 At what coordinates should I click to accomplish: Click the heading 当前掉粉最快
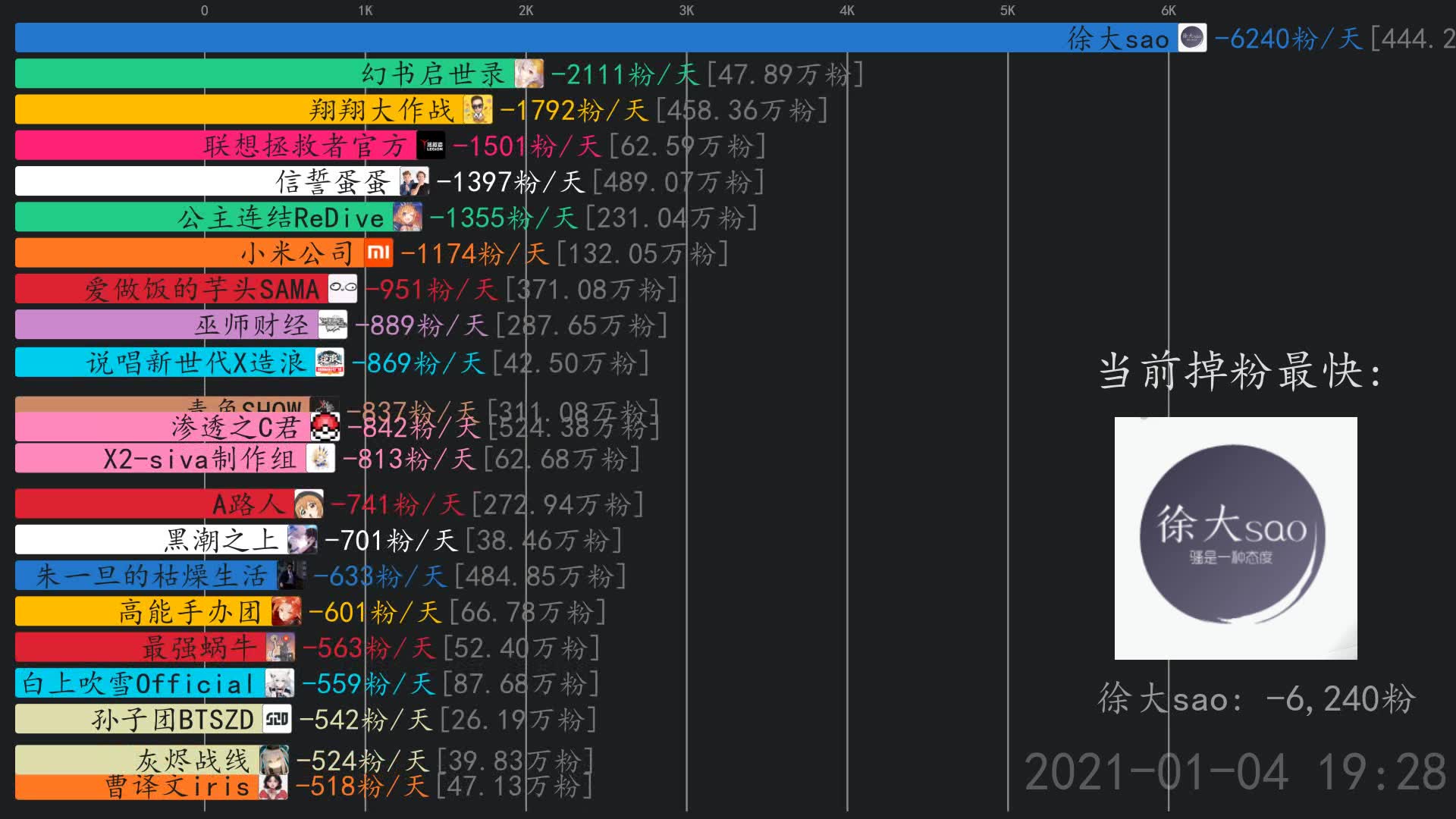[x=1240, y=372]
